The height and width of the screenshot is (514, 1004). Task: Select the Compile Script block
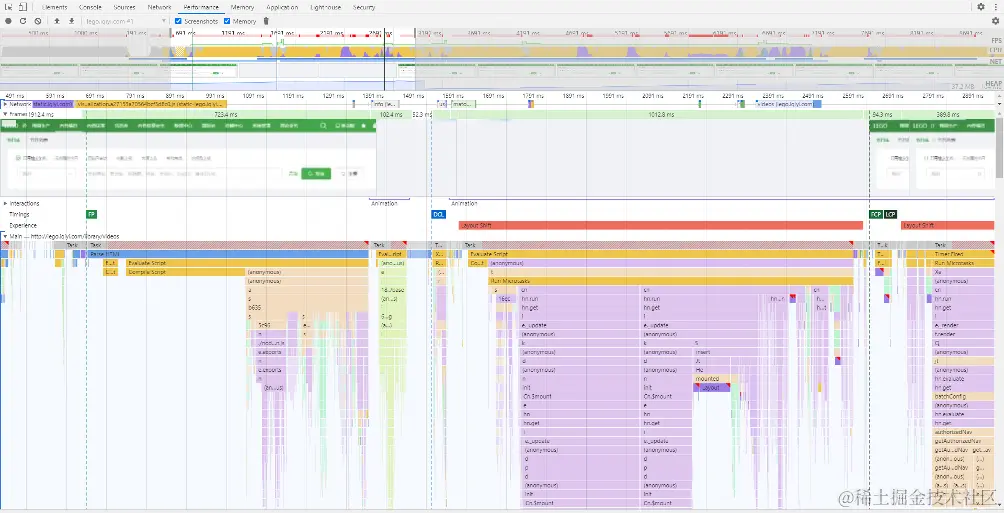click(185, 272)
